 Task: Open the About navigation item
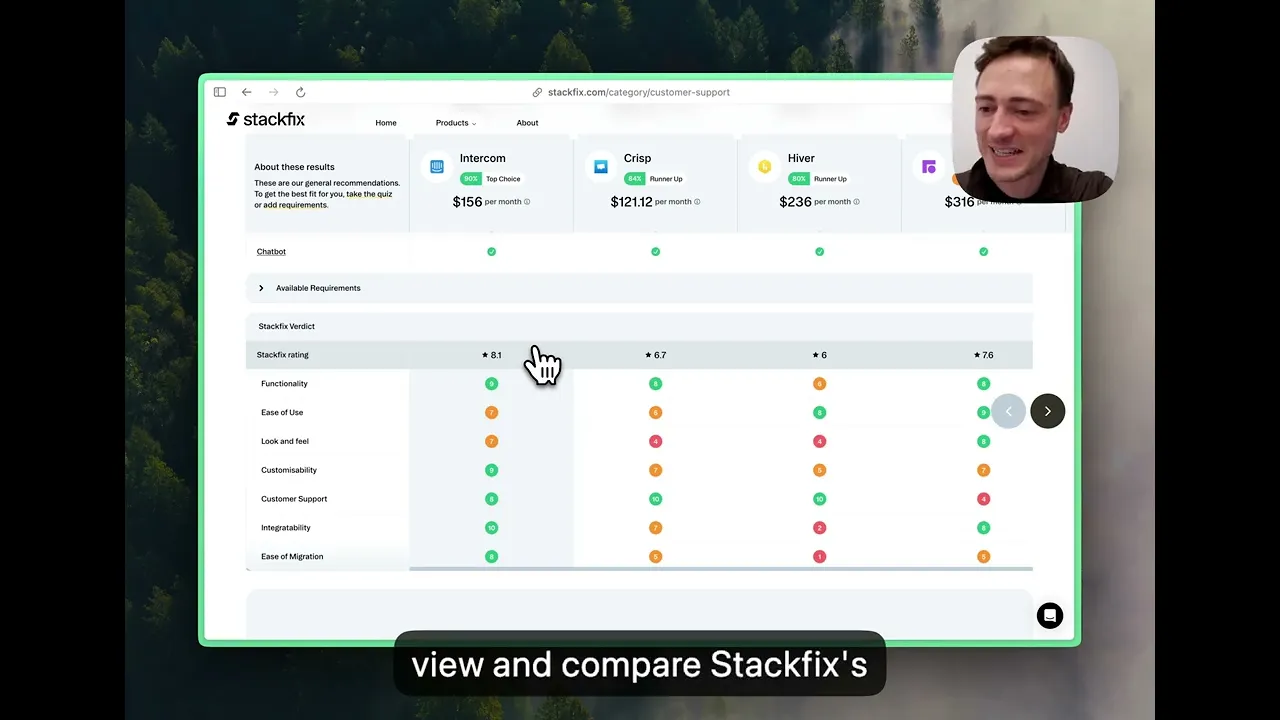point(527,123)
